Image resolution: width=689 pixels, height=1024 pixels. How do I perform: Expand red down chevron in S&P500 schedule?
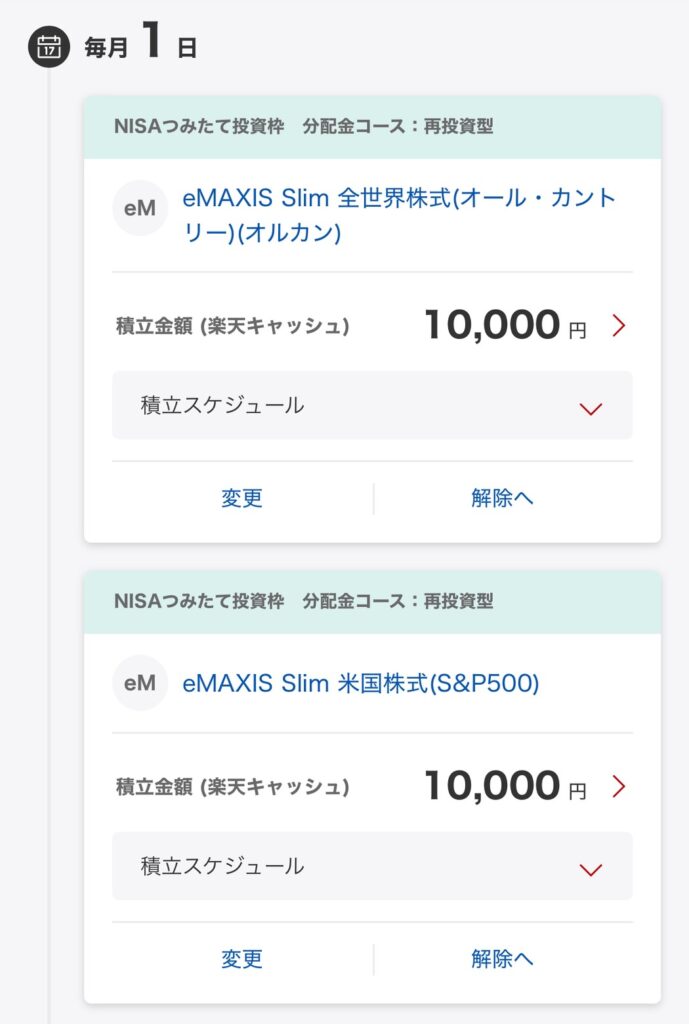591,869
